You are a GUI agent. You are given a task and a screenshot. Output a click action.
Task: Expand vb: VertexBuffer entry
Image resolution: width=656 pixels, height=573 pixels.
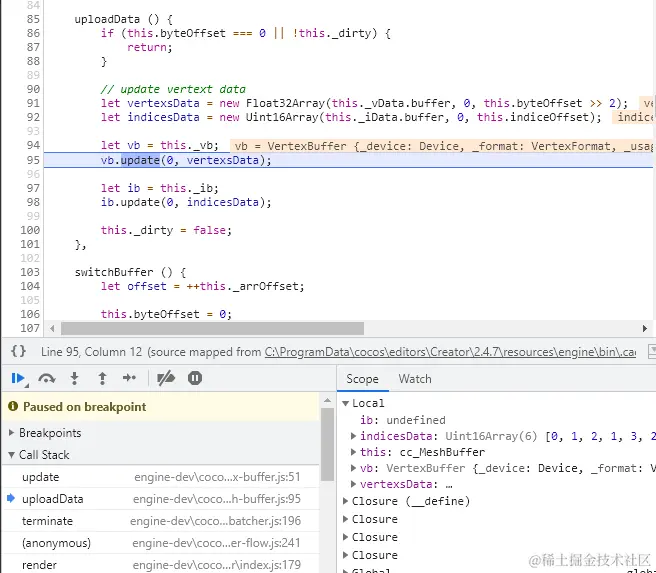pyautogui.click(x=353, y=468)
